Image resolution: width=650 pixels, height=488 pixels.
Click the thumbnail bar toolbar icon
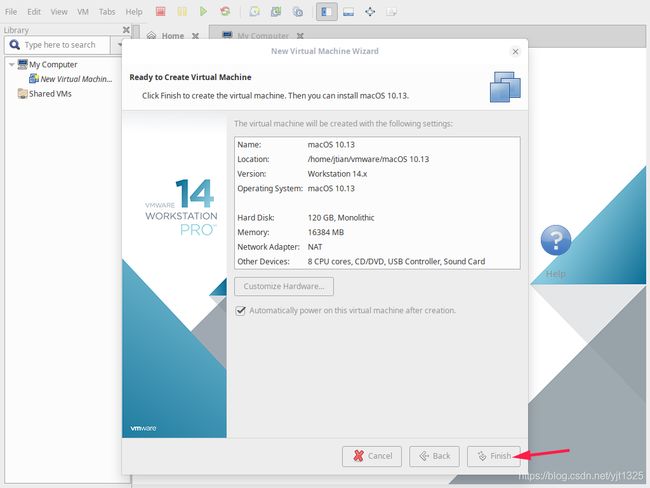(x=348, y=12)
